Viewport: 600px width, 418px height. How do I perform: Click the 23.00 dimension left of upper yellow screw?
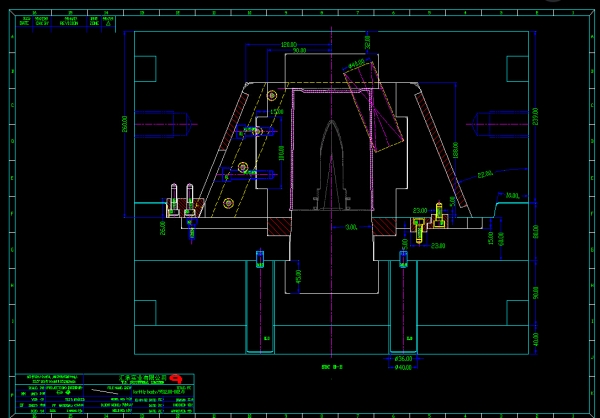[420, 211]
